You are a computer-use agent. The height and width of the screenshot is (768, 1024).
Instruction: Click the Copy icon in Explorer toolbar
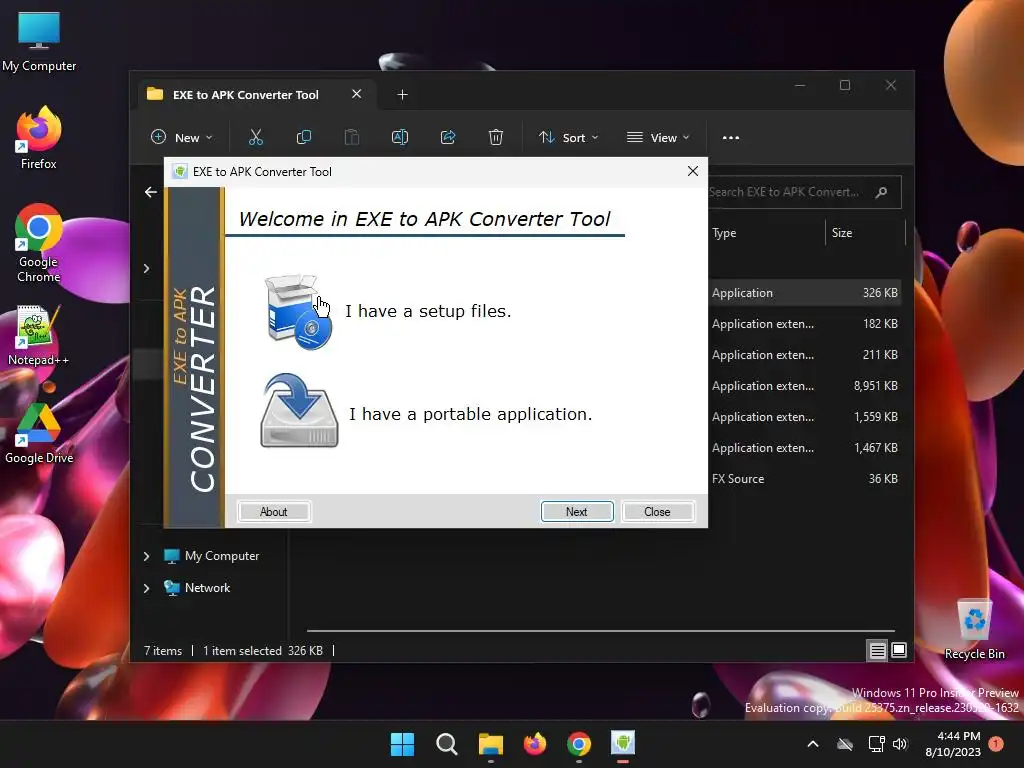[304, 137]
